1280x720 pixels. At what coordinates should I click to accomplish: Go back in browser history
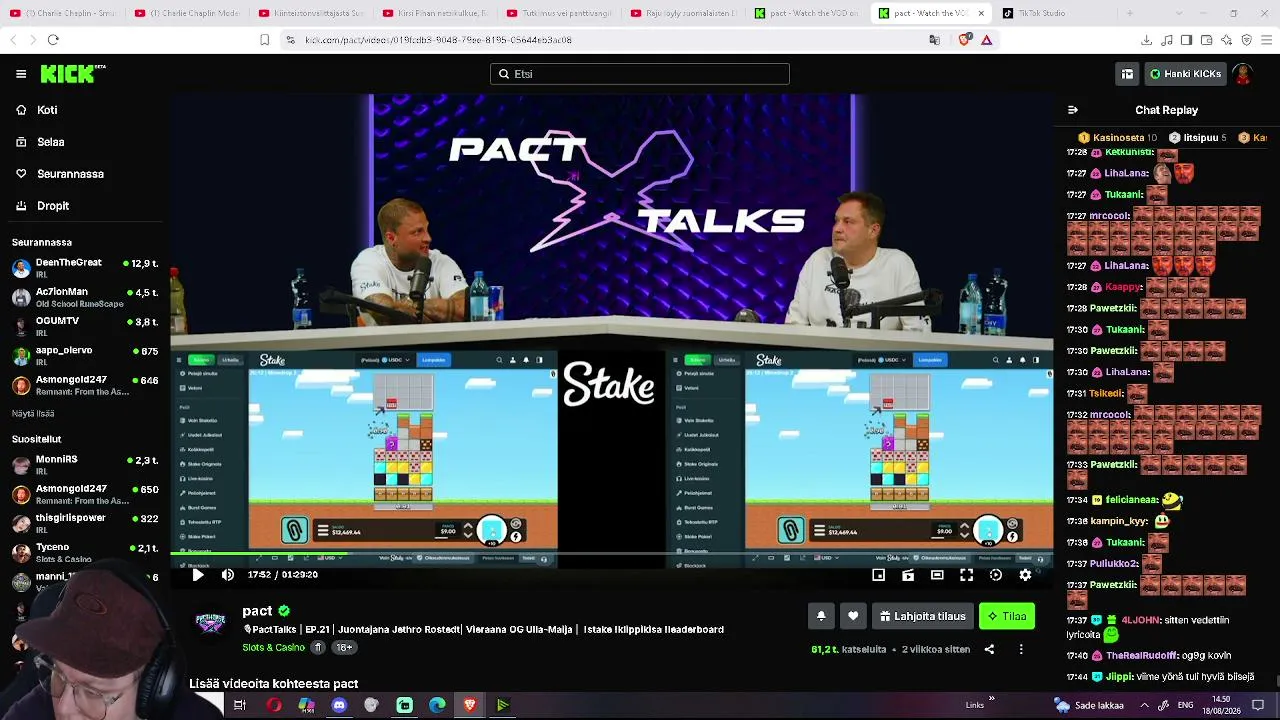[13, 40]
